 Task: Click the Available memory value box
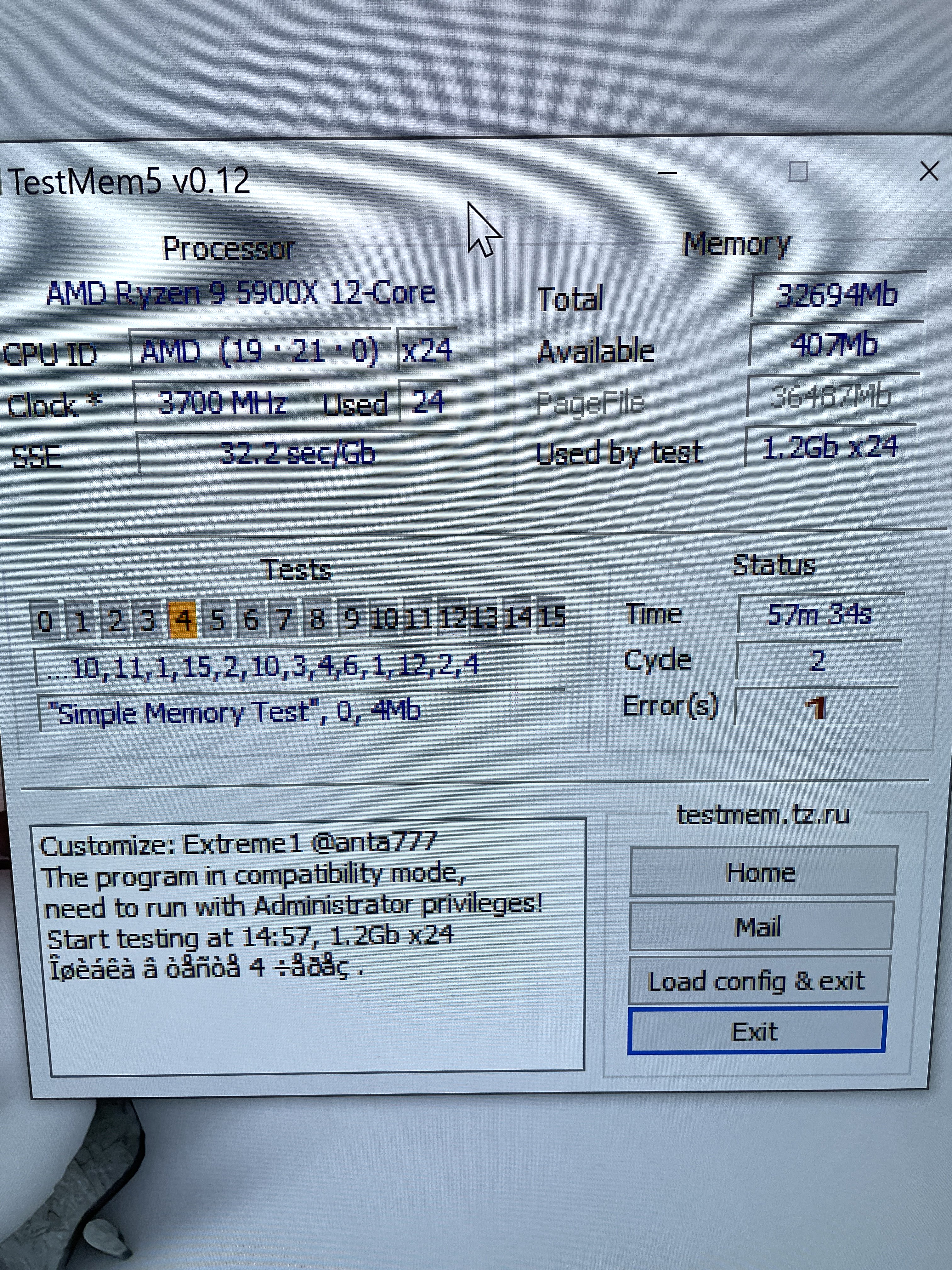[x=835, y=345]
